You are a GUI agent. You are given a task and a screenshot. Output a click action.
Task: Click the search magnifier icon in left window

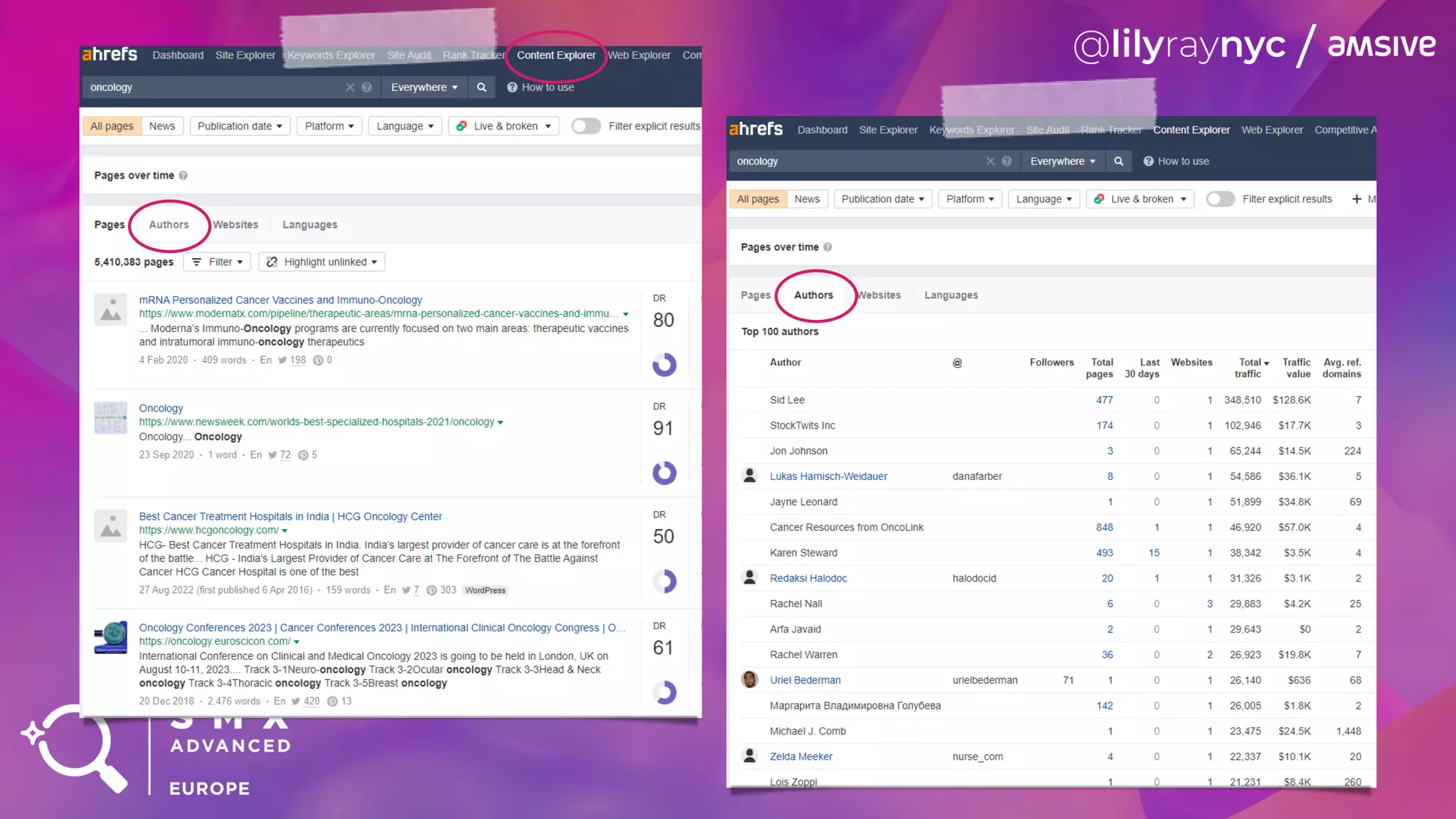[481, 87]
